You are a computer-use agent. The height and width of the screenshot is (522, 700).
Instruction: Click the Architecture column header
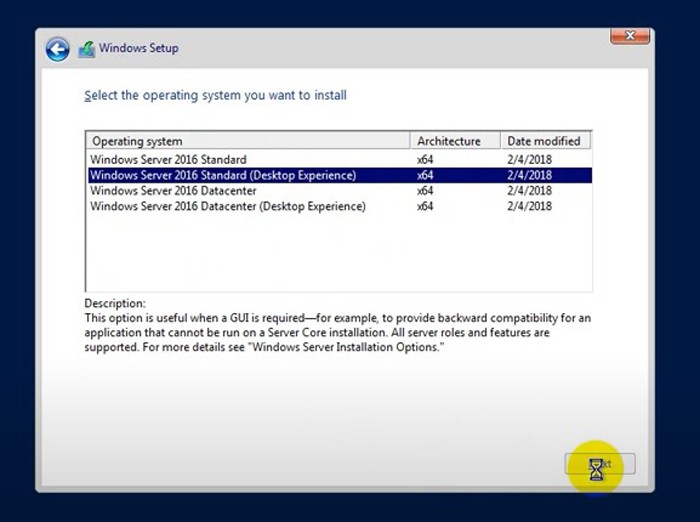pyautogui.click(x=455, y=141)
